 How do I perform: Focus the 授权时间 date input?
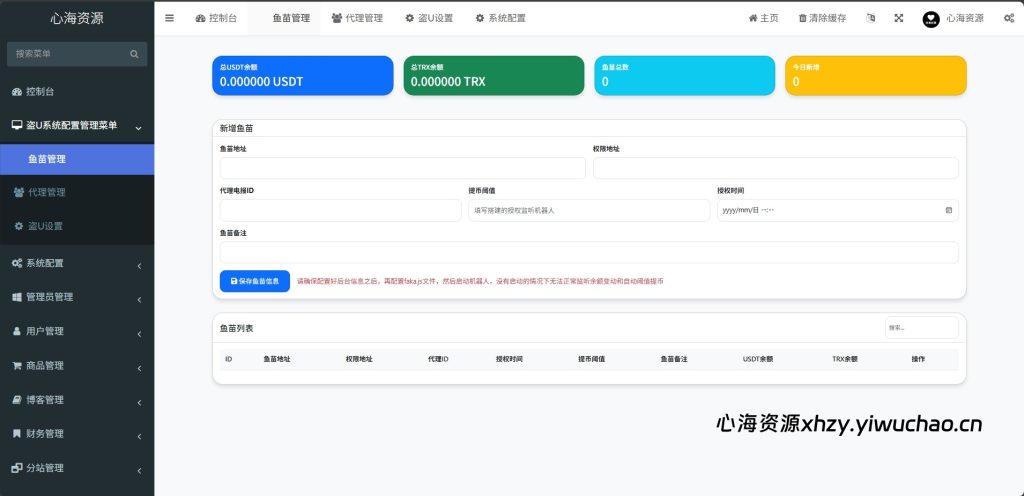838,211
